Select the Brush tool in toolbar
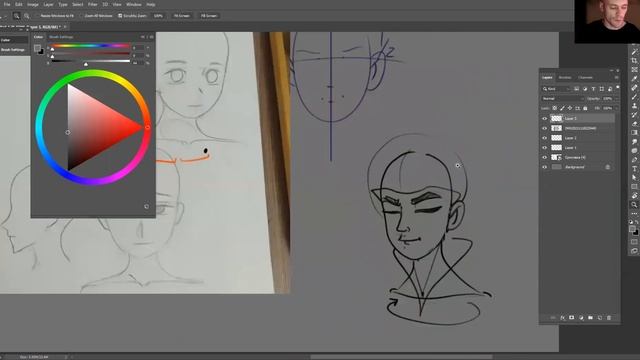The height and width of the screenshot is (360, 640). (x=634, y=97)
